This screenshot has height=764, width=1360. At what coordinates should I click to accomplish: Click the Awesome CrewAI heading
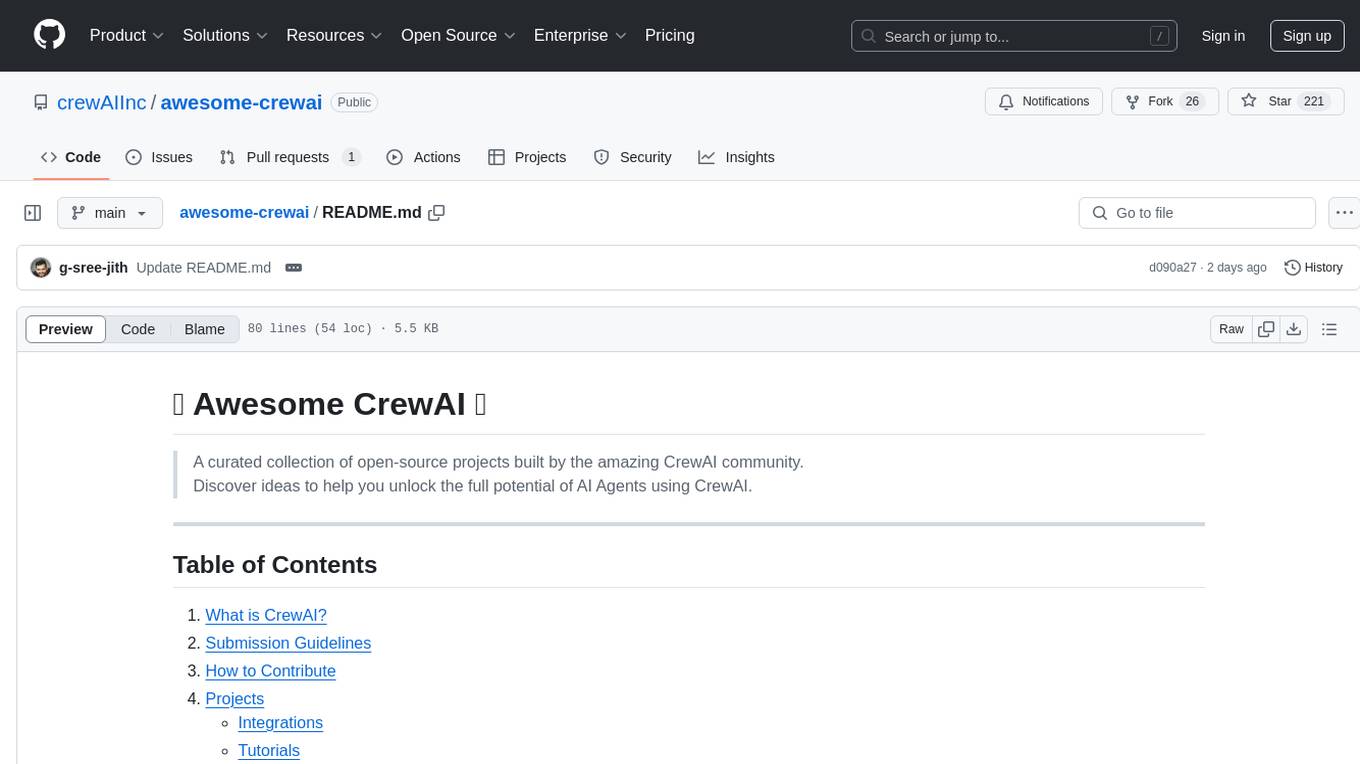[x=329, y=404]
